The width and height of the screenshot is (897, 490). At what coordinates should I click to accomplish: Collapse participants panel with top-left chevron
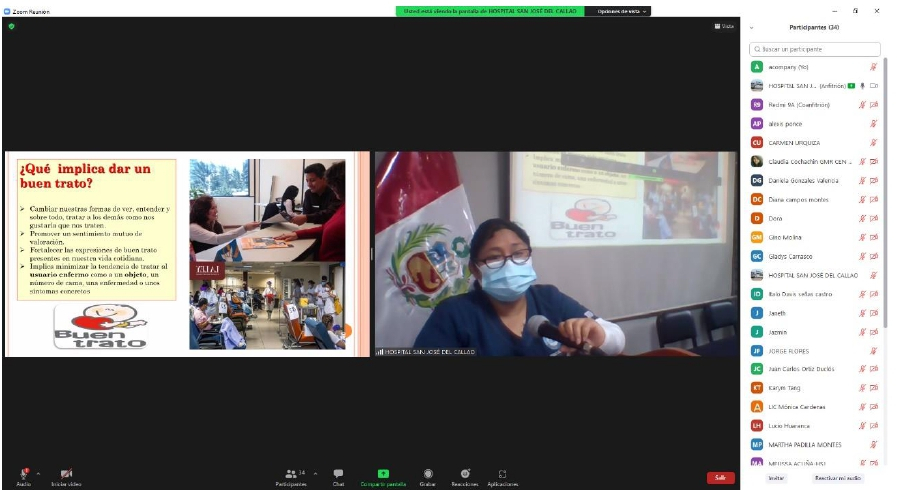[x=752, y=27]
